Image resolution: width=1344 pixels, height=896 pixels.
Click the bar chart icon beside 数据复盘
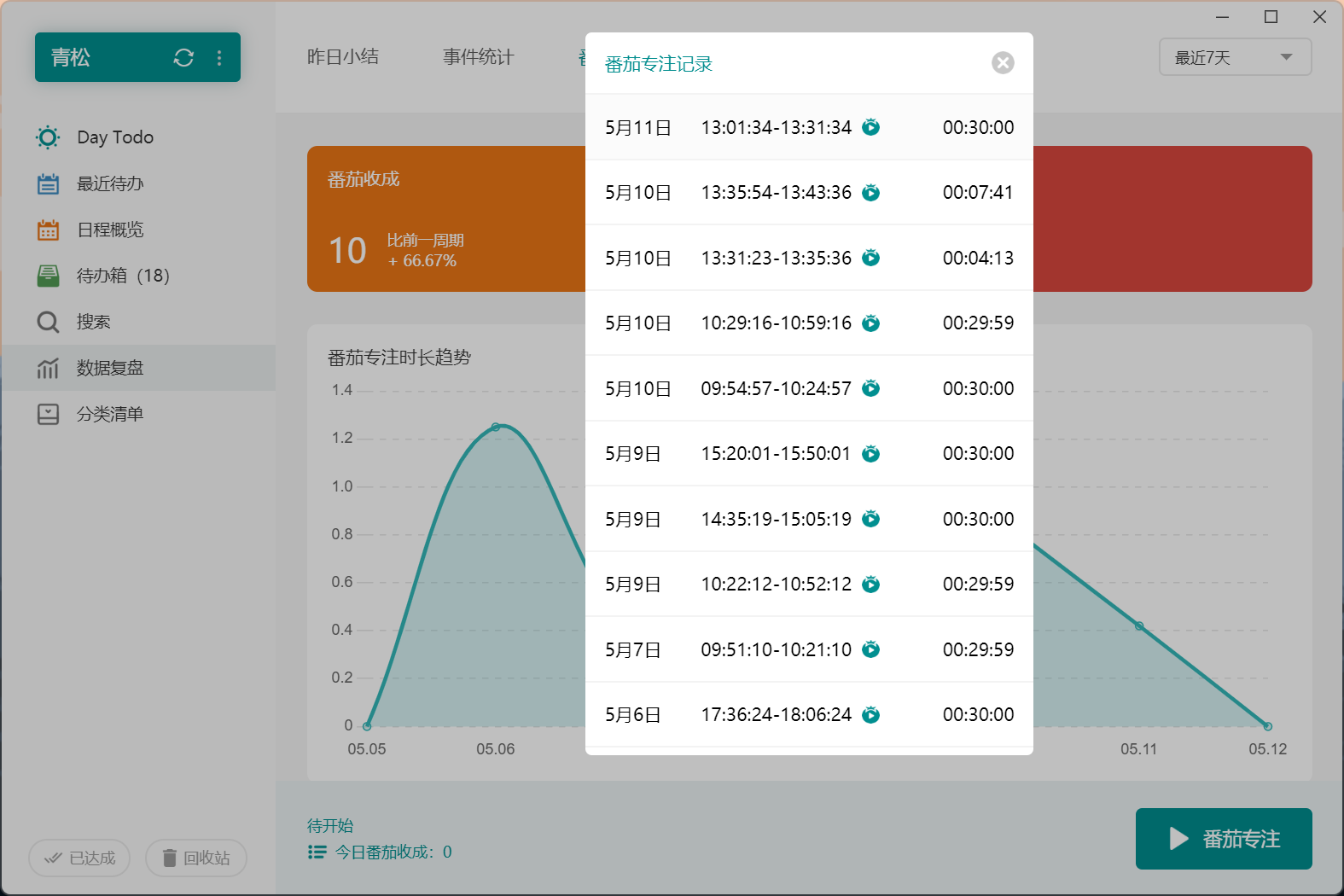pyautogui.click(x=48, y=368)
